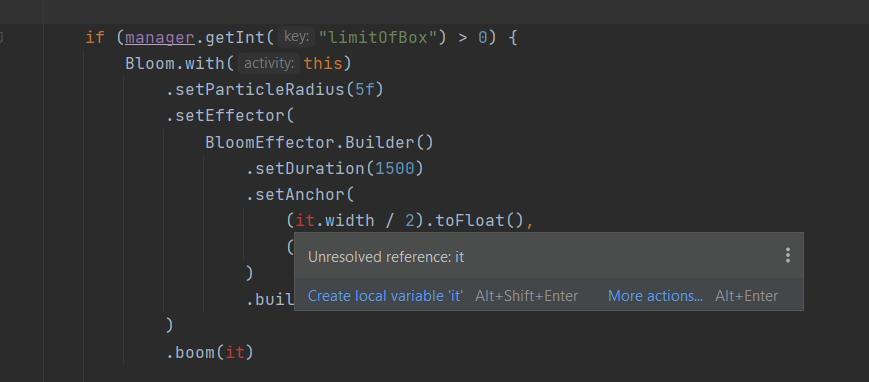Image resolution: width=869 pixels, height=382 pixels.
Task: Click the .setDuration call
Action: tap(306, 169)
